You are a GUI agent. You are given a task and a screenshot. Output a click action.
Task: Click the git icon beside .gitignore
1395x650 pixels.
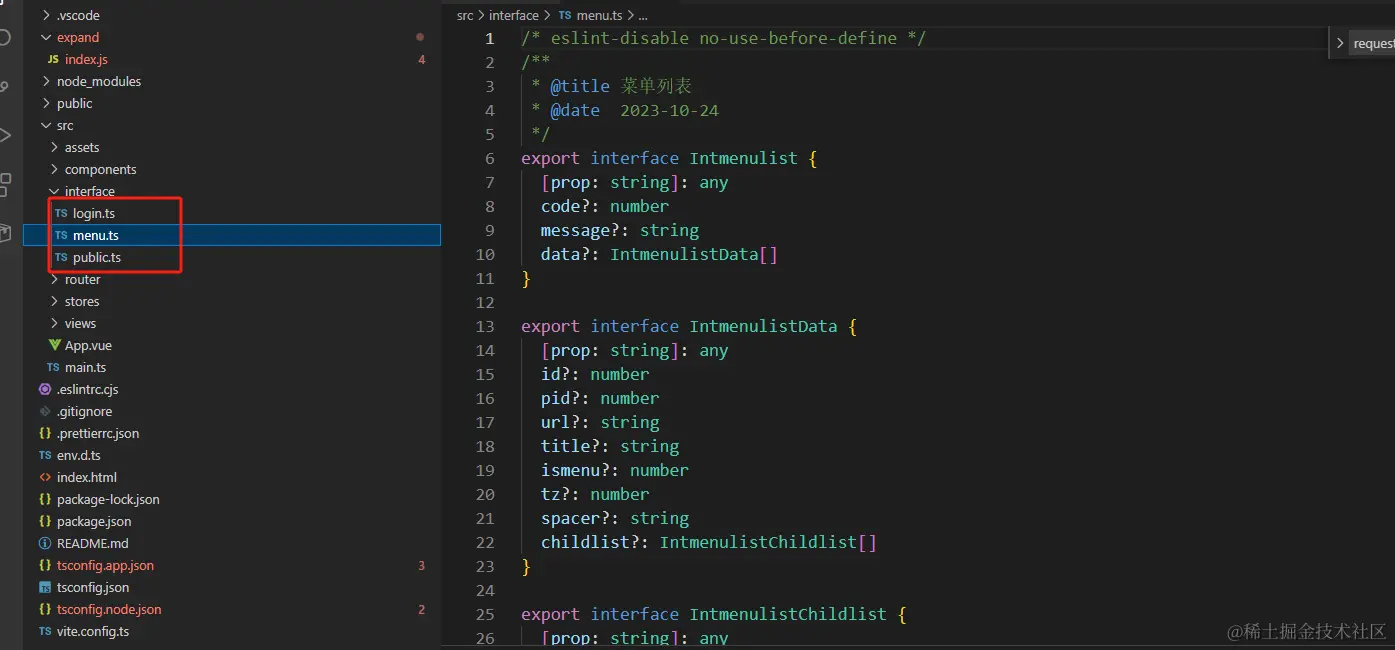click(45, 412)
